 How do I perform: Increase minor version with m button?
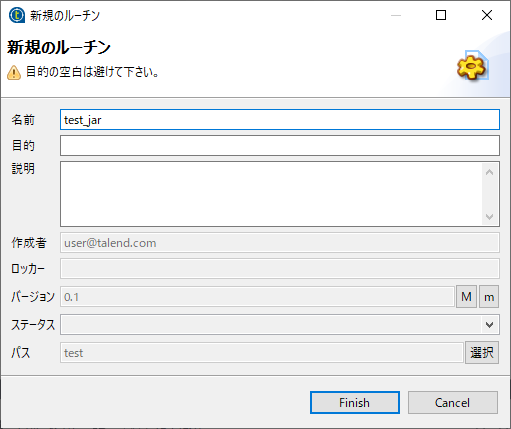click(489, 296)
